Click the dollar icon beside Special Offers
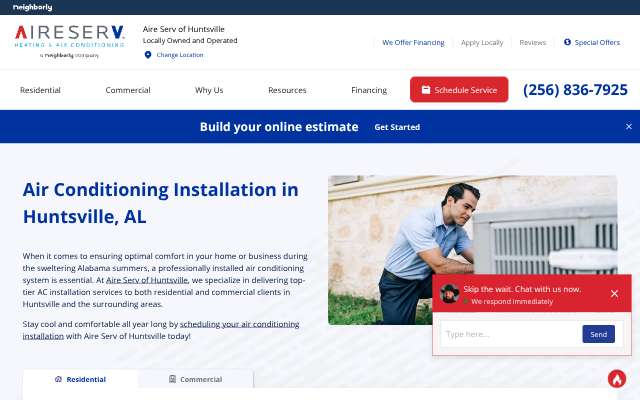The width and height of the screenshot is (640, 400). pyautogui.click(x=567, y=42)
